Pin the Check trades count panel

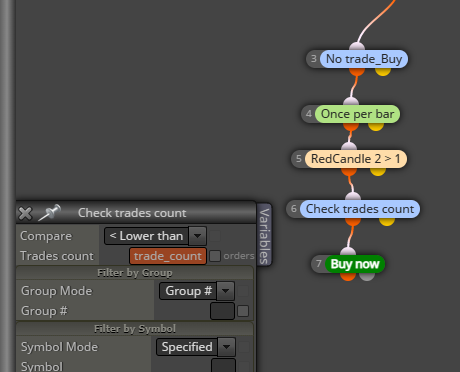pos(49,212)
